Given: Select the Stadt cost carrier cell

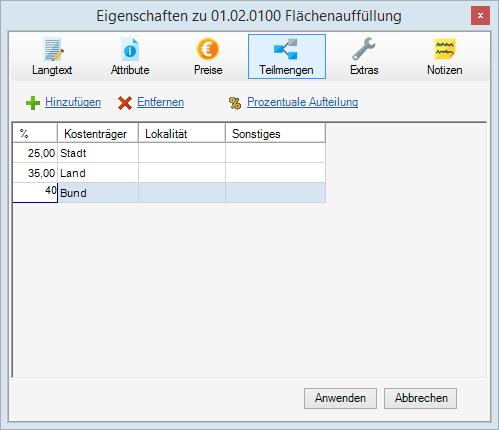Looking at the screenshot, I should pos(98,153).
